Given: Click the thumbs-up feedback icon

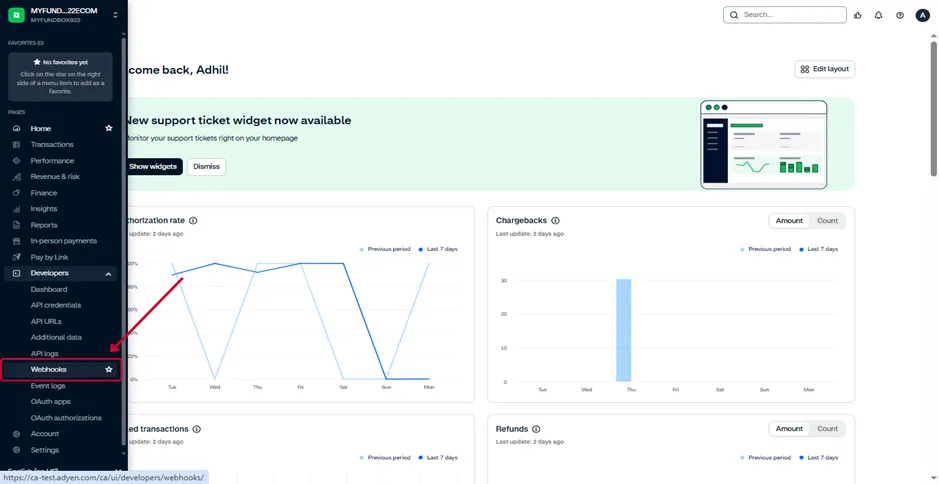Looking at the screenshot, I should pos(858,16).
